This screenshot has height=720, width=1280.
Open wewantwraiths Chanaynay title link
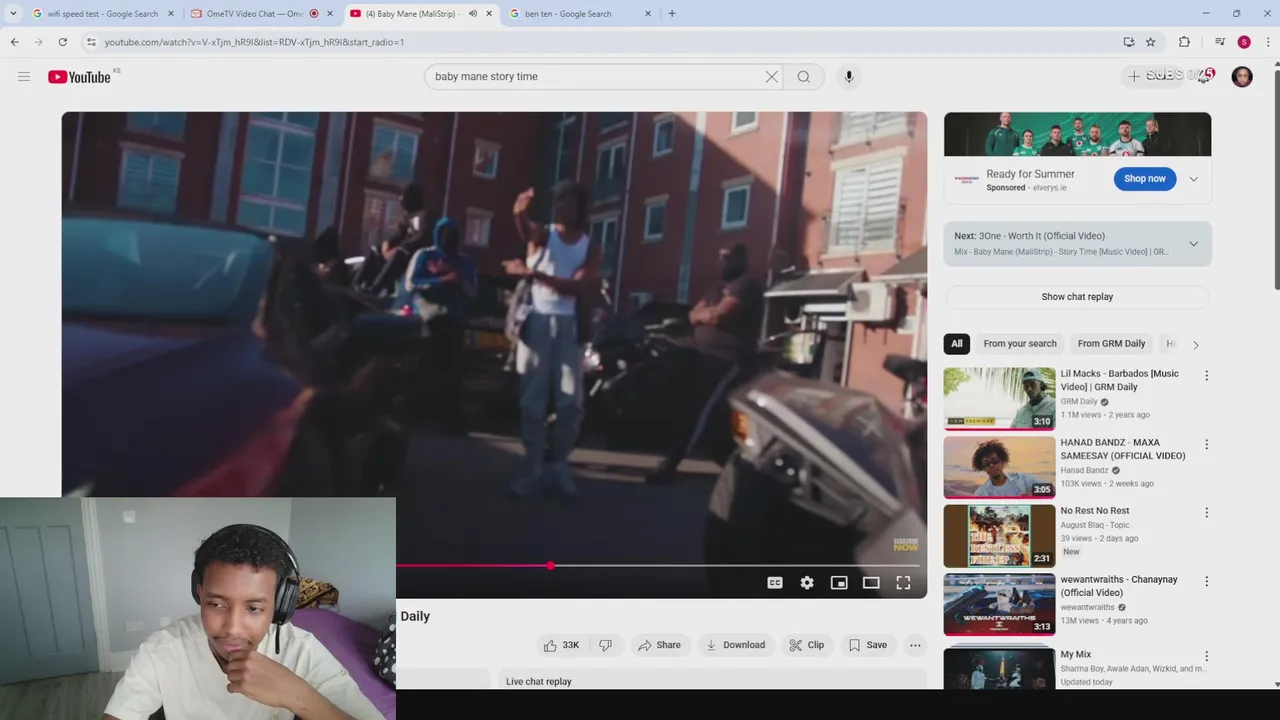1119,586
